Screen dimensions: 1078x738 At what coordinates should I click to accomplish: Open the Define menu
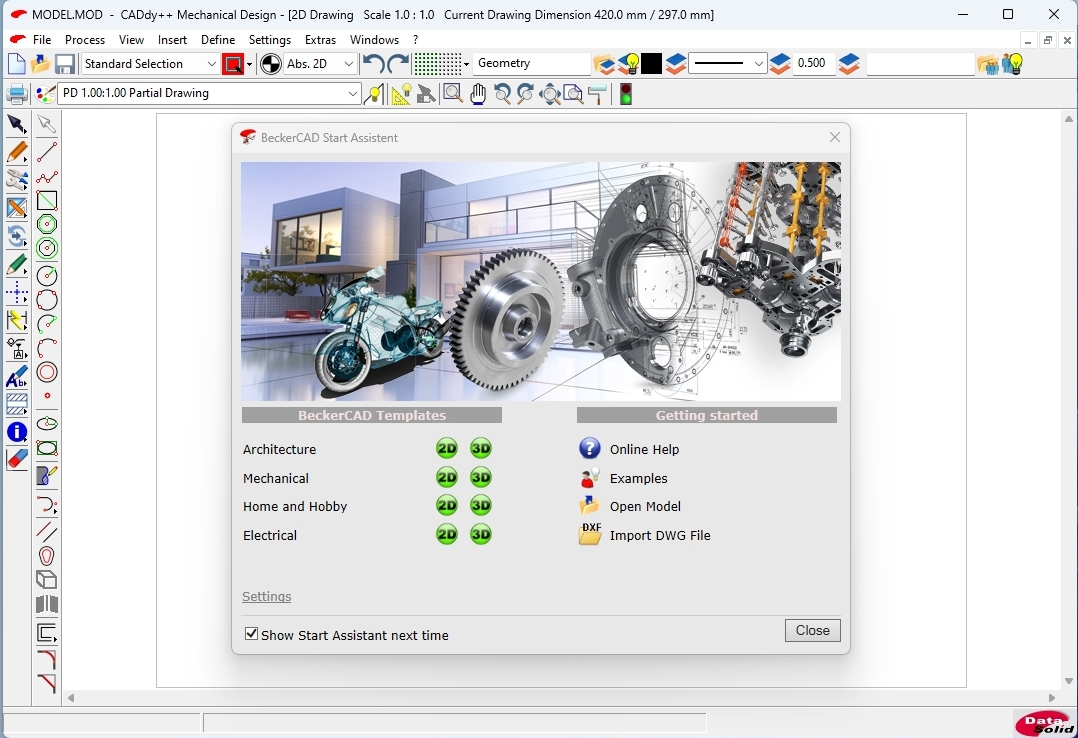[218, 40]
